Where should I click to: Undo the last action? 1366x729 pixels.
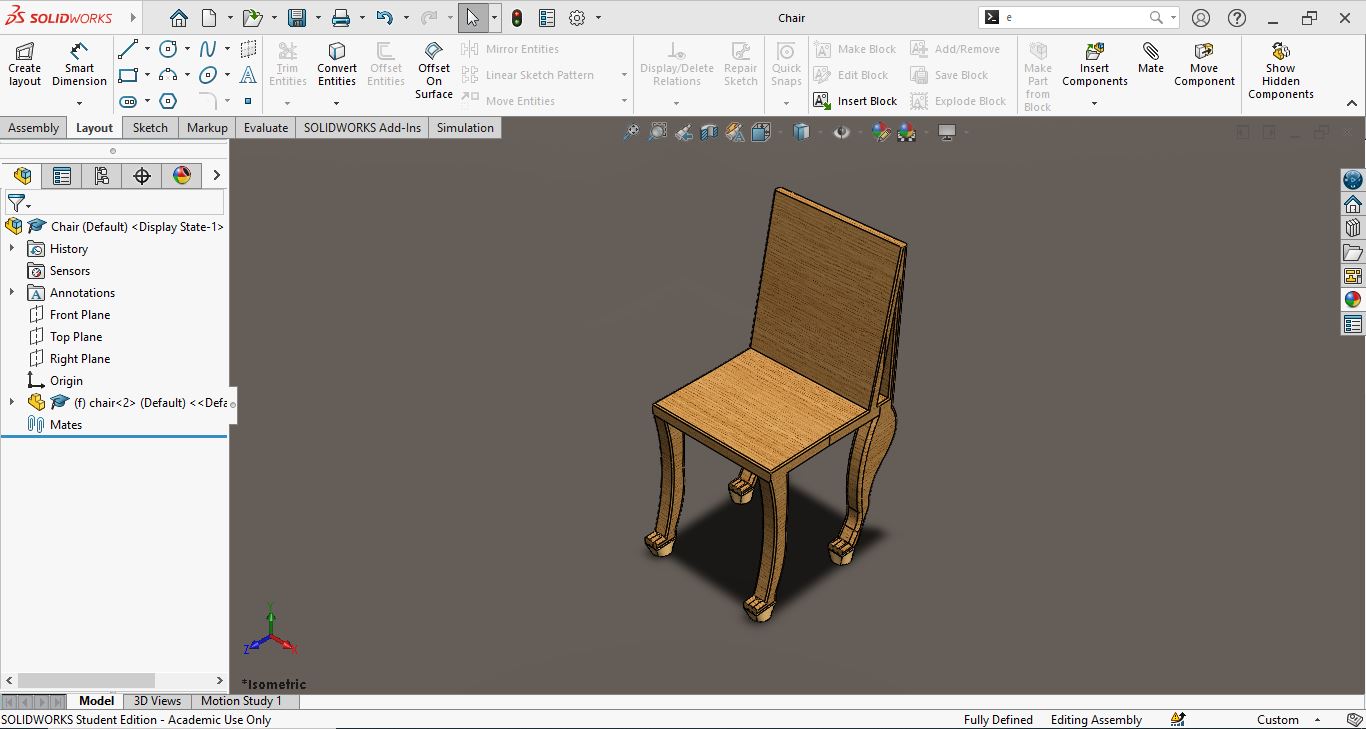(385, 18)
